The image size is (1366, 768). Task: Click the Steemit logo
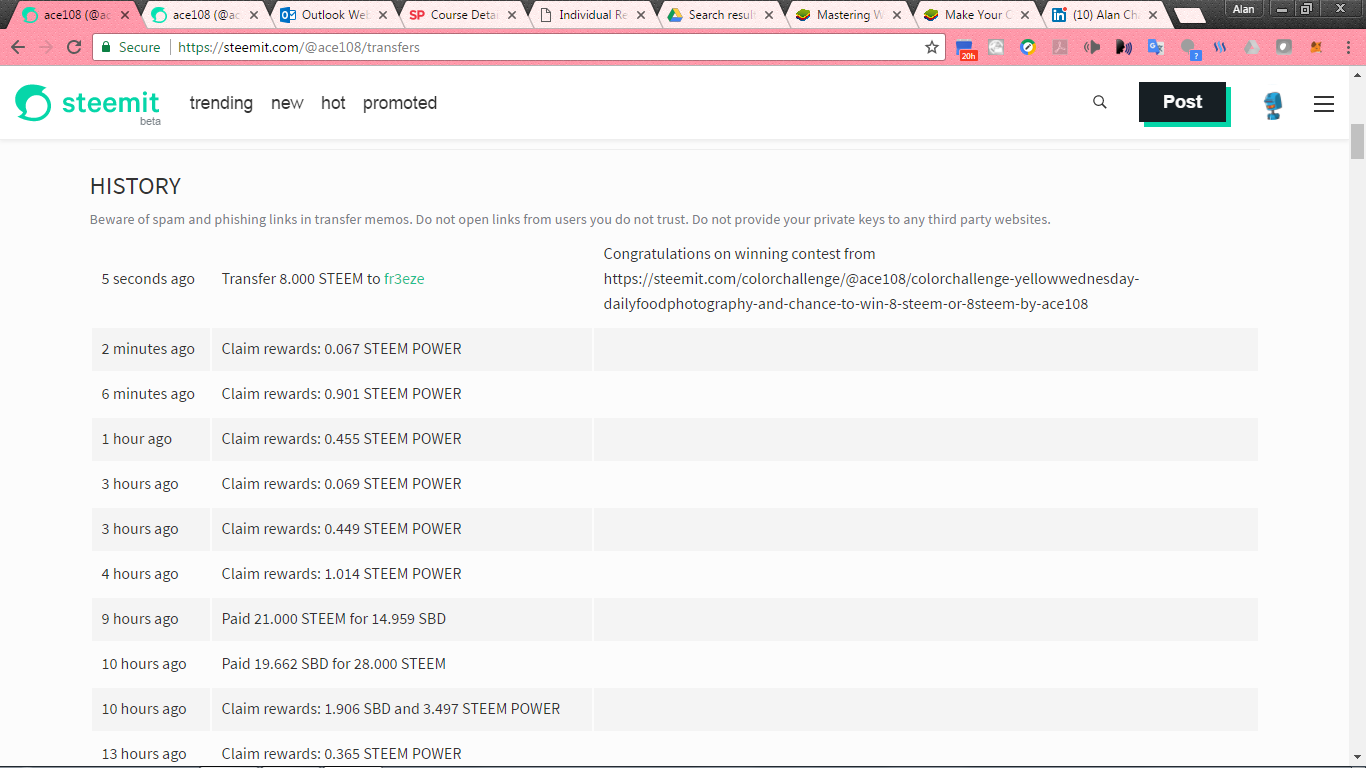pos(88,104)
